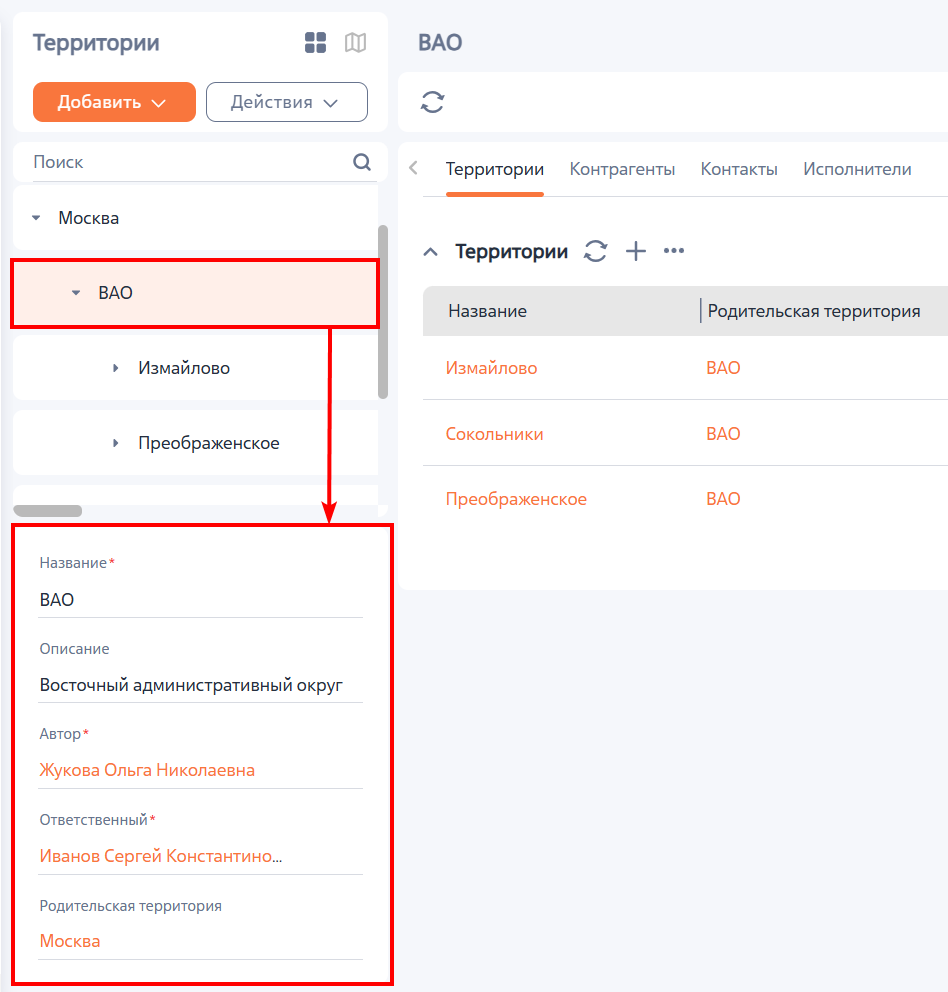Collapse the Москва tree node arrow
Screen dimensions: 948x992
[36, 218]
